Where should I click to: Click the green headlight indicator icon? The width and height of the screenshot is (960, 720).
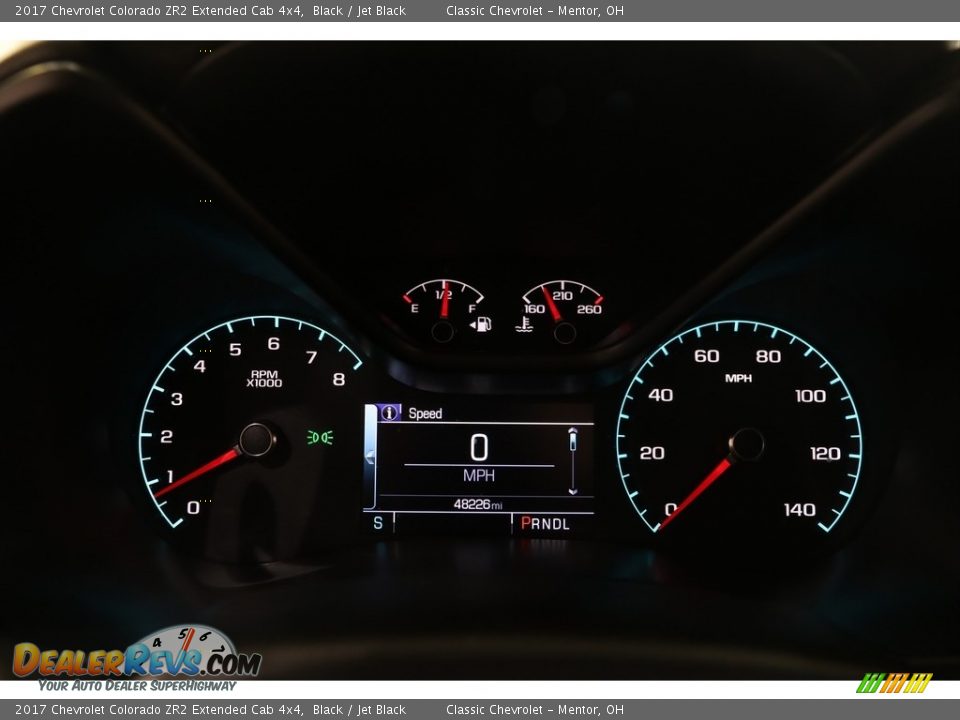(x=320, y=437)
